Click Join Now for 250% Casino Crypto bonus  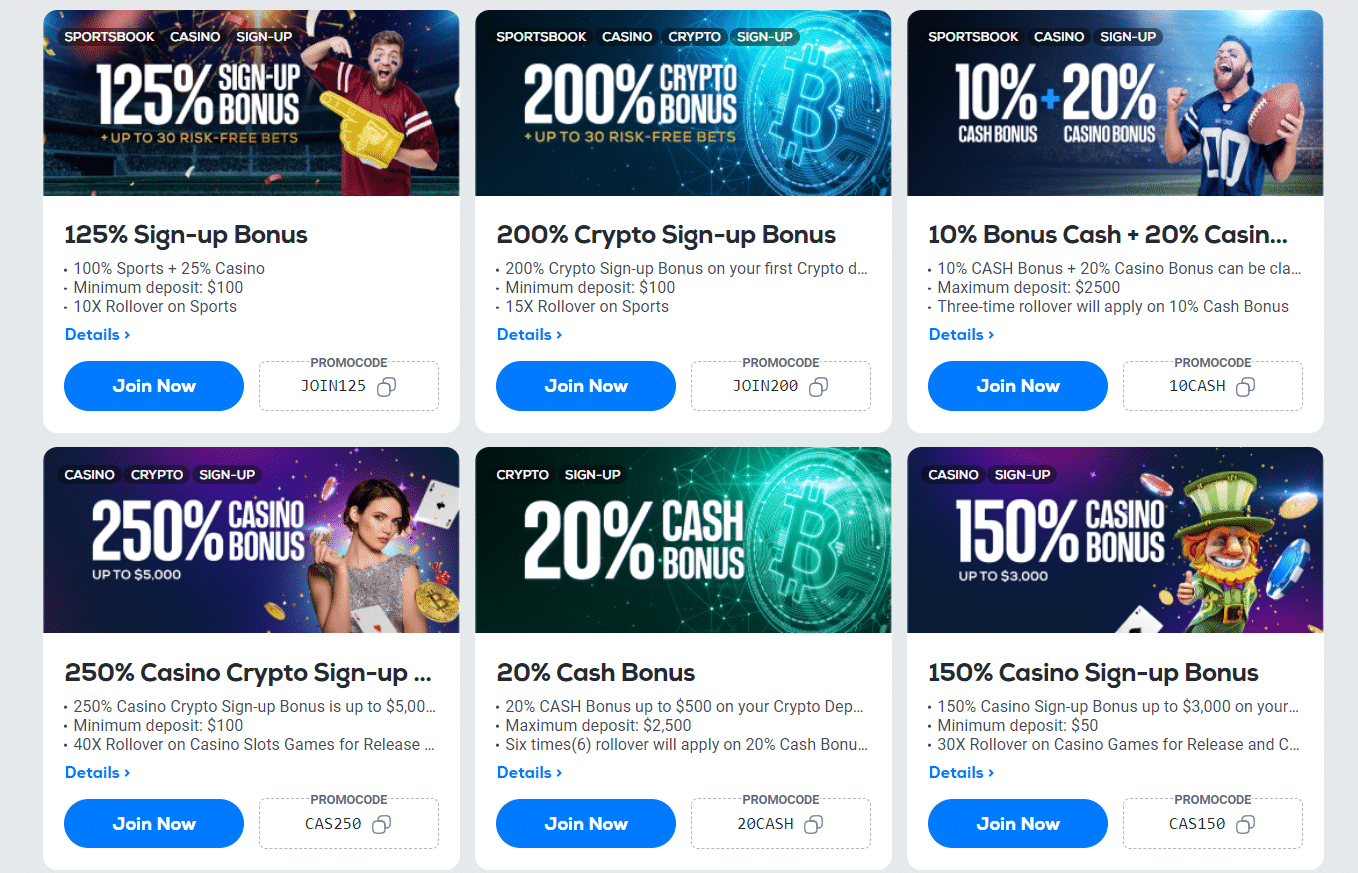coord(154,824)
